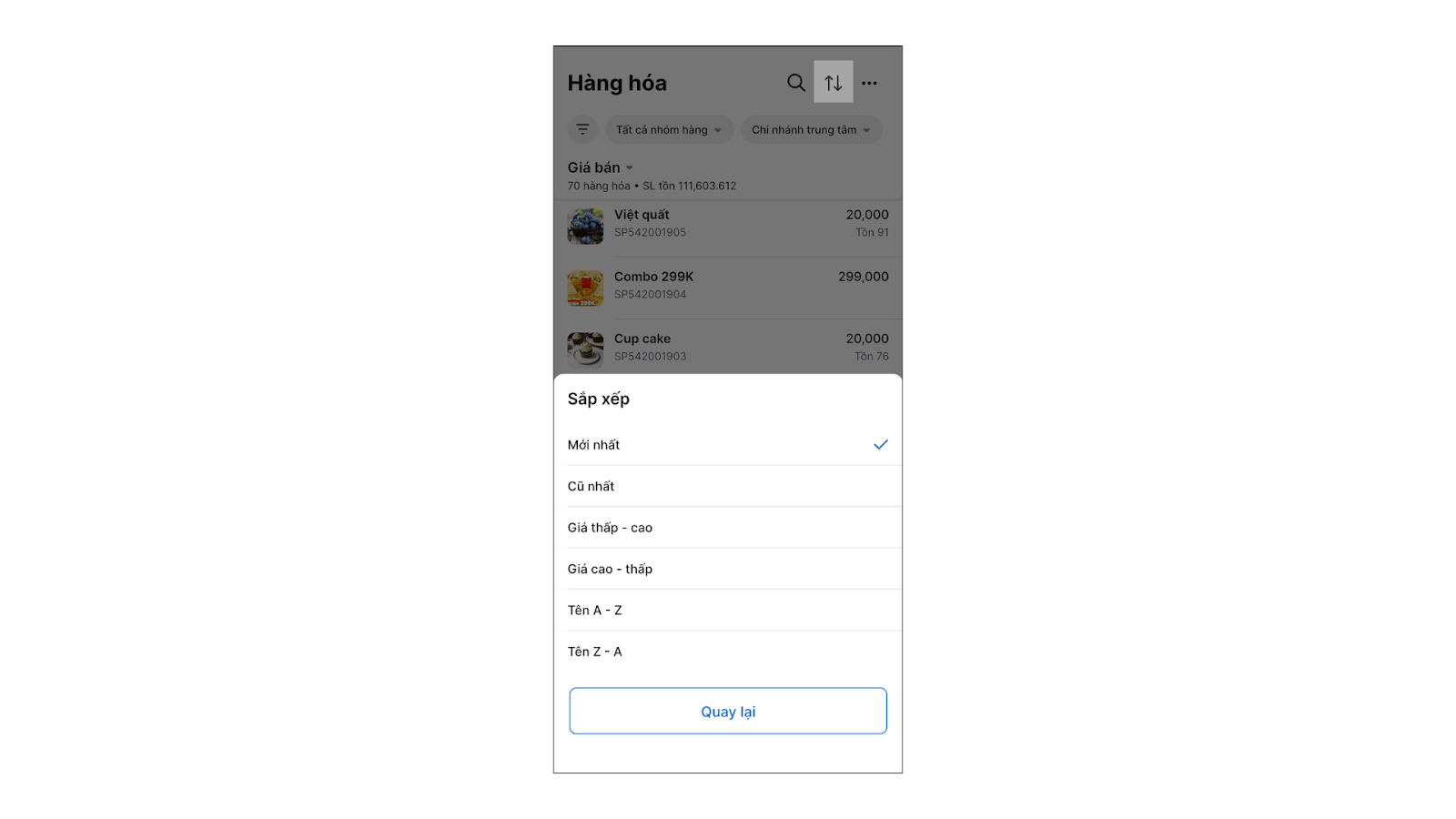Select the Cũ nhất sort option
This screenshot has width=1456, height=819.
591,486
